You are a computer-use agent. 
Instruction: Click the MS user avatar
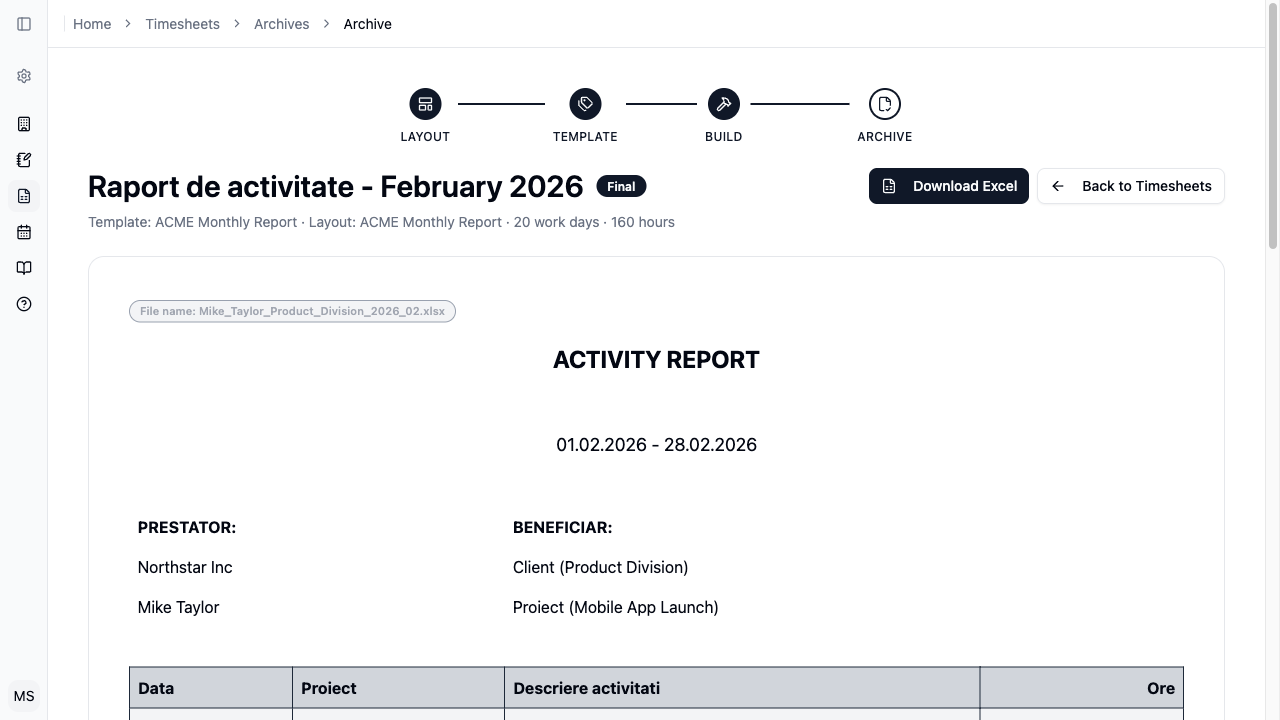24,696
